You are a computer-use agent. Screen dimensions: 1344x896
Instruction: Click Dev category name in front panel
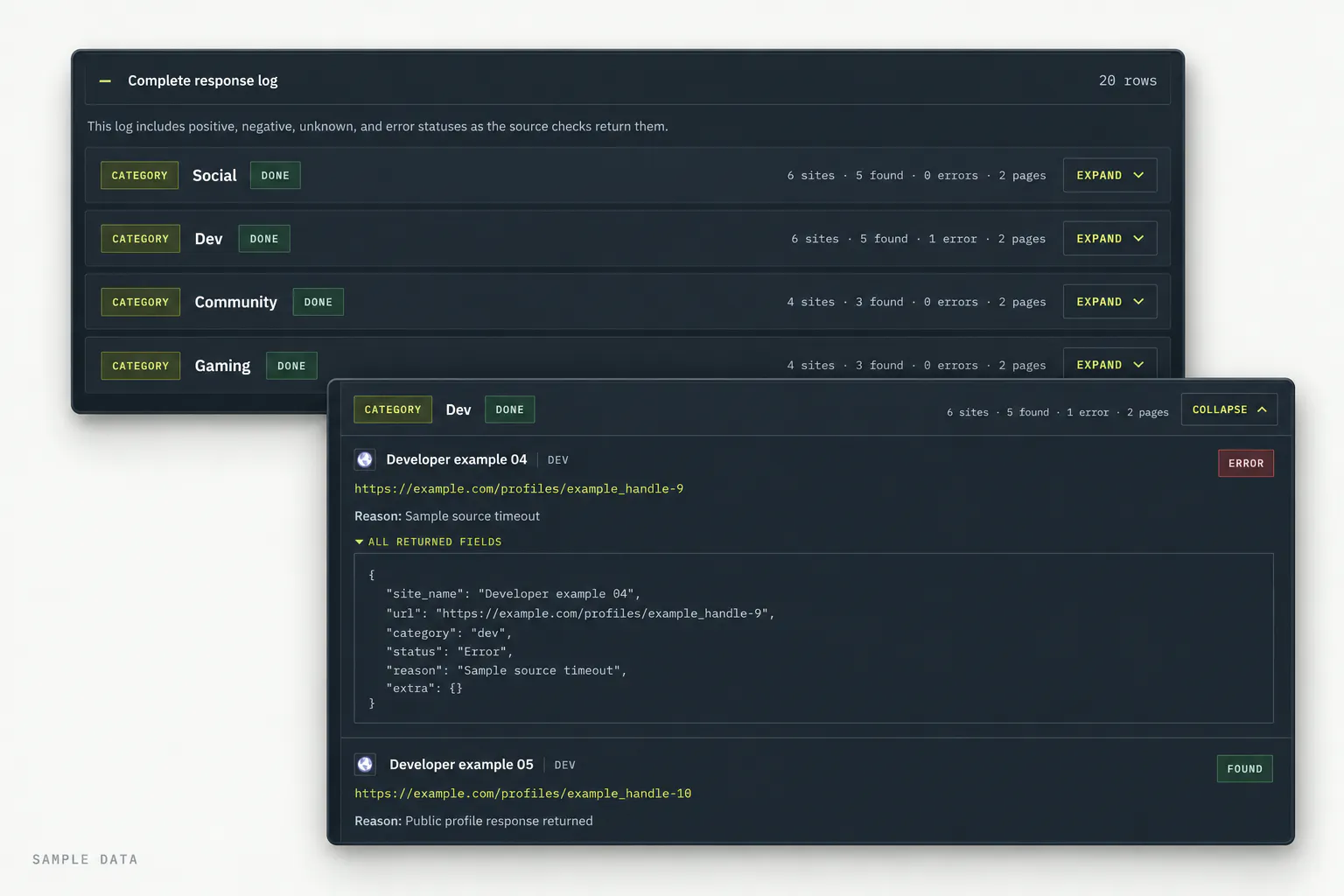tap(458, 409)
